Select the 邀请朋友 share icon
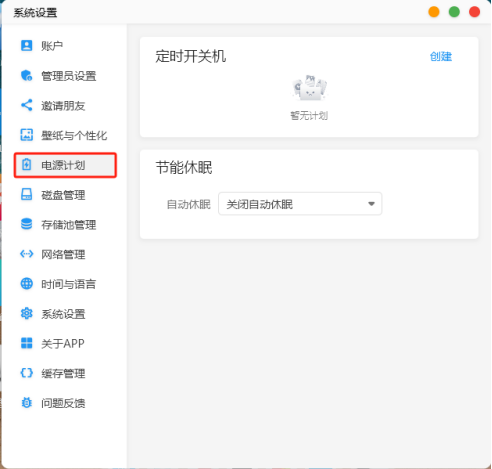Screen dimensions: 492x469 click(27, 105)
